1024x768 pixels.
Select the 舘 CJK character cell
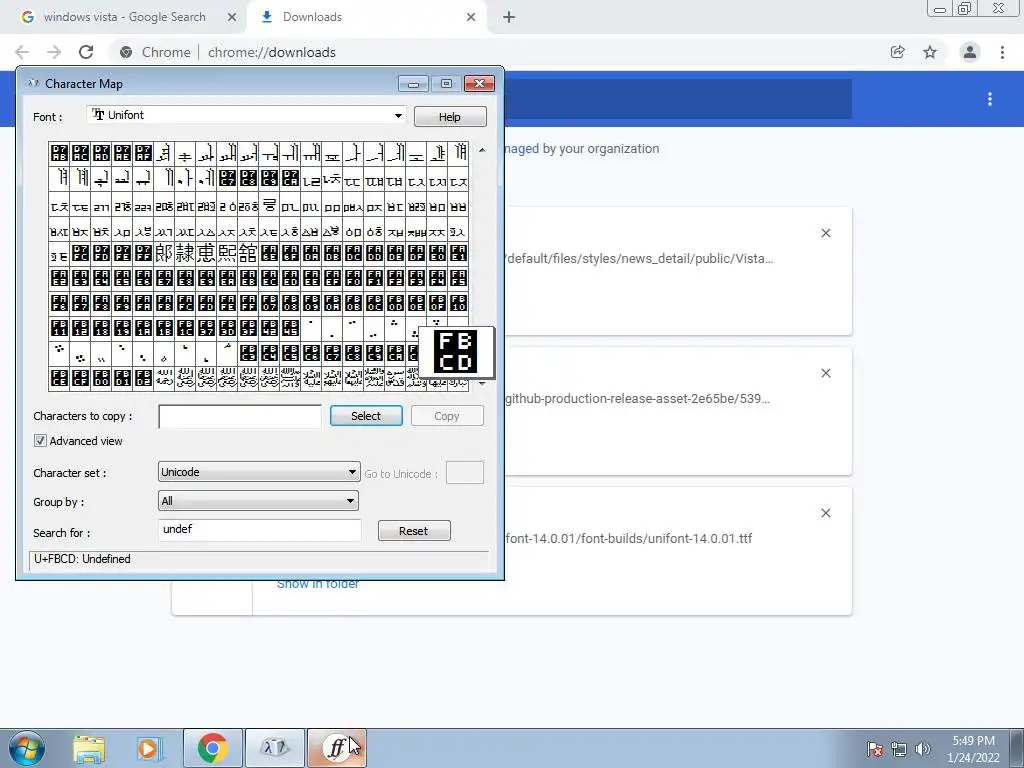[248, 253]
